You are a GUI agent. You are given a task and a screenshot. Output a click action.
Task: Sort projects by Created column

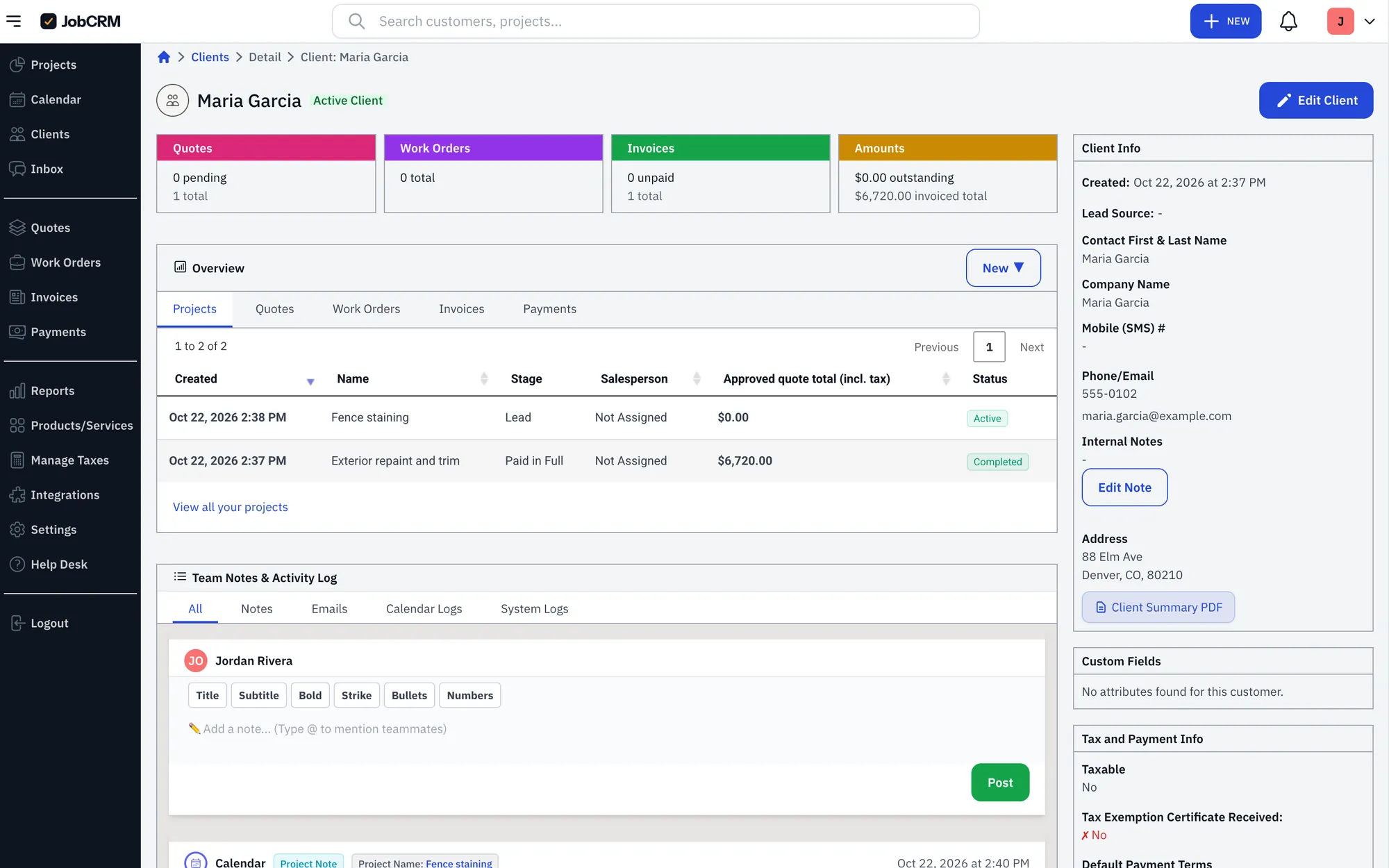click(x=244, y=379)
